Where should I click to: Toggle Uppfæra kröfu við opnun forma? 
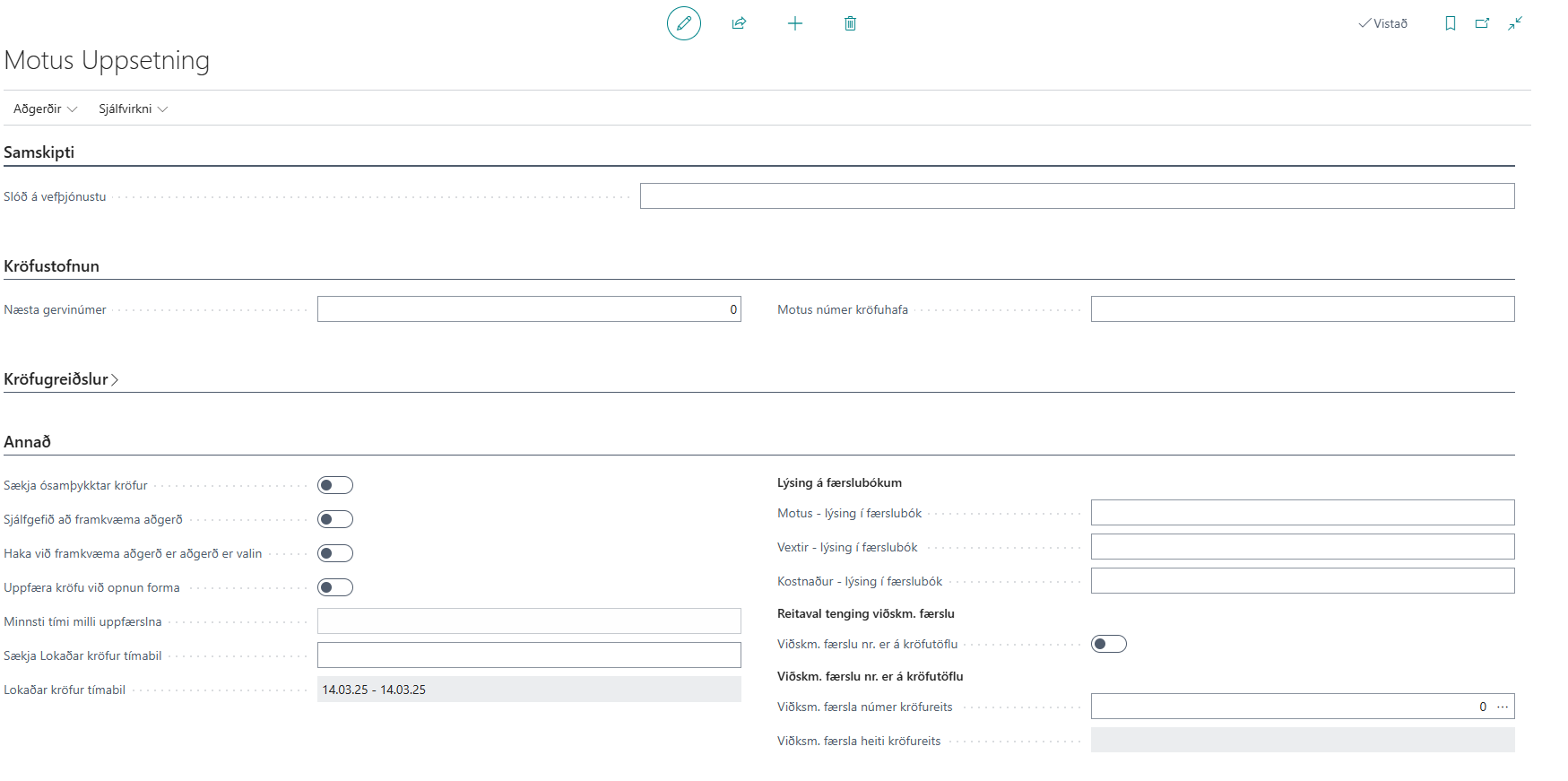point(335,587)
